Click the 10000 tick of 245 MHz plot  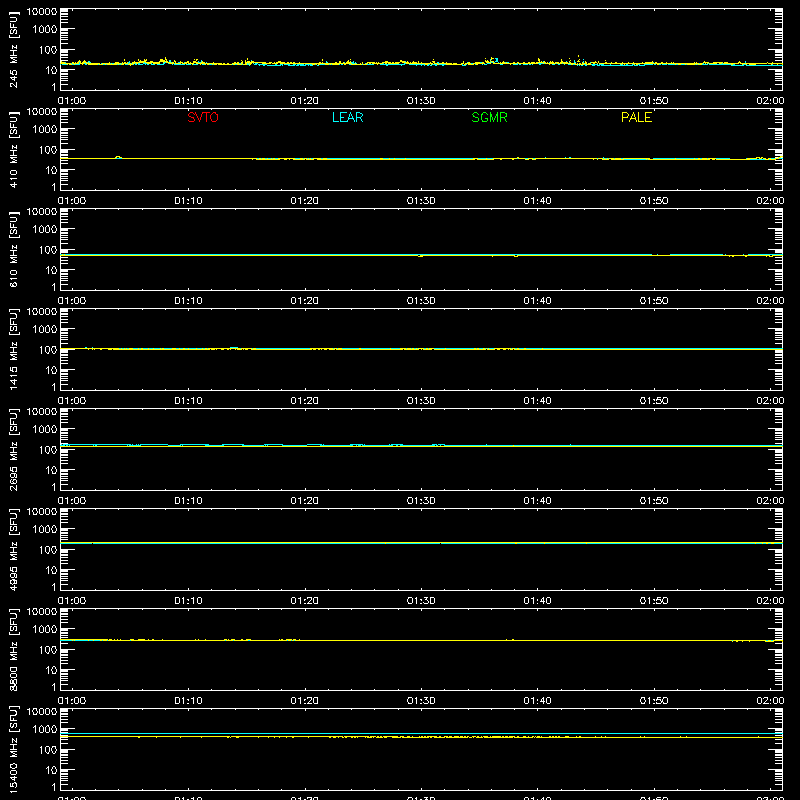coord(42,12)
